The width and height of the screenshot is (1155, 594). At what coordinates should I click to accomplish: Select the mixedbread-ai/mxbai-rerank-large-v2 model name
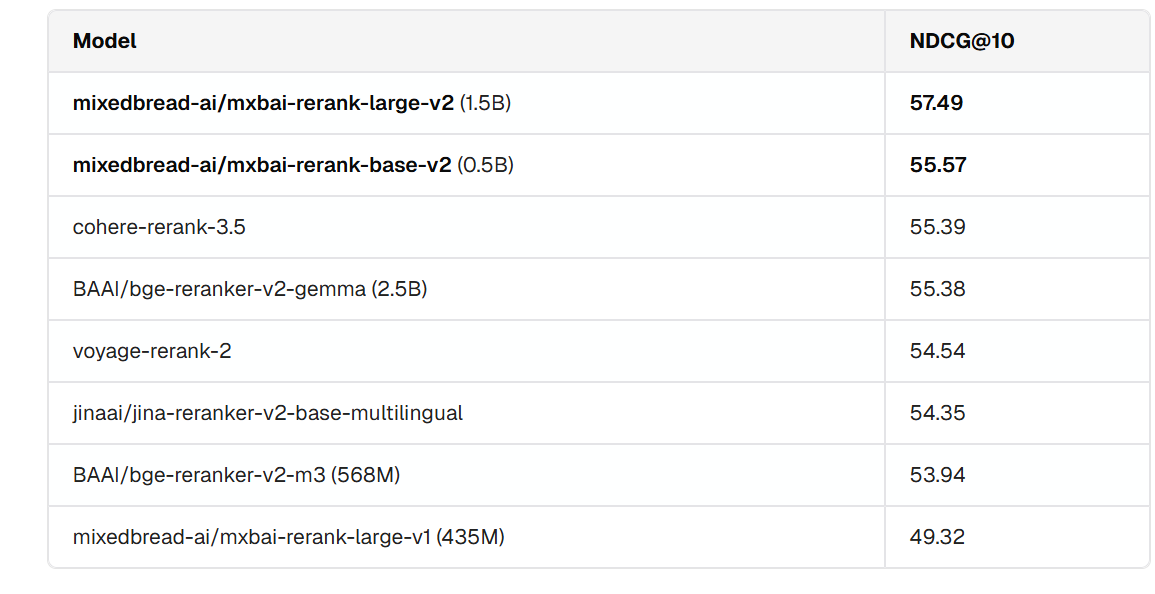point(263,103)
